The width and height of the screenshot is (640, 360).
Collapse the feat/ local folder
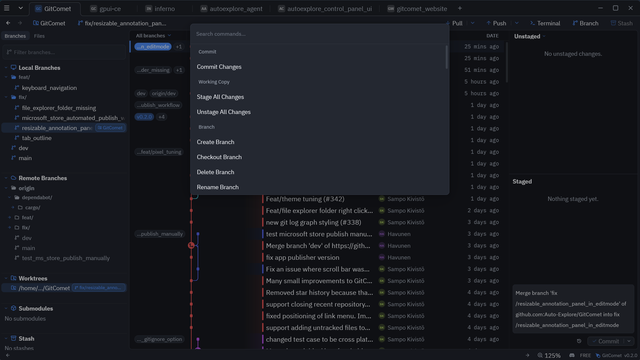click(6, 77)
